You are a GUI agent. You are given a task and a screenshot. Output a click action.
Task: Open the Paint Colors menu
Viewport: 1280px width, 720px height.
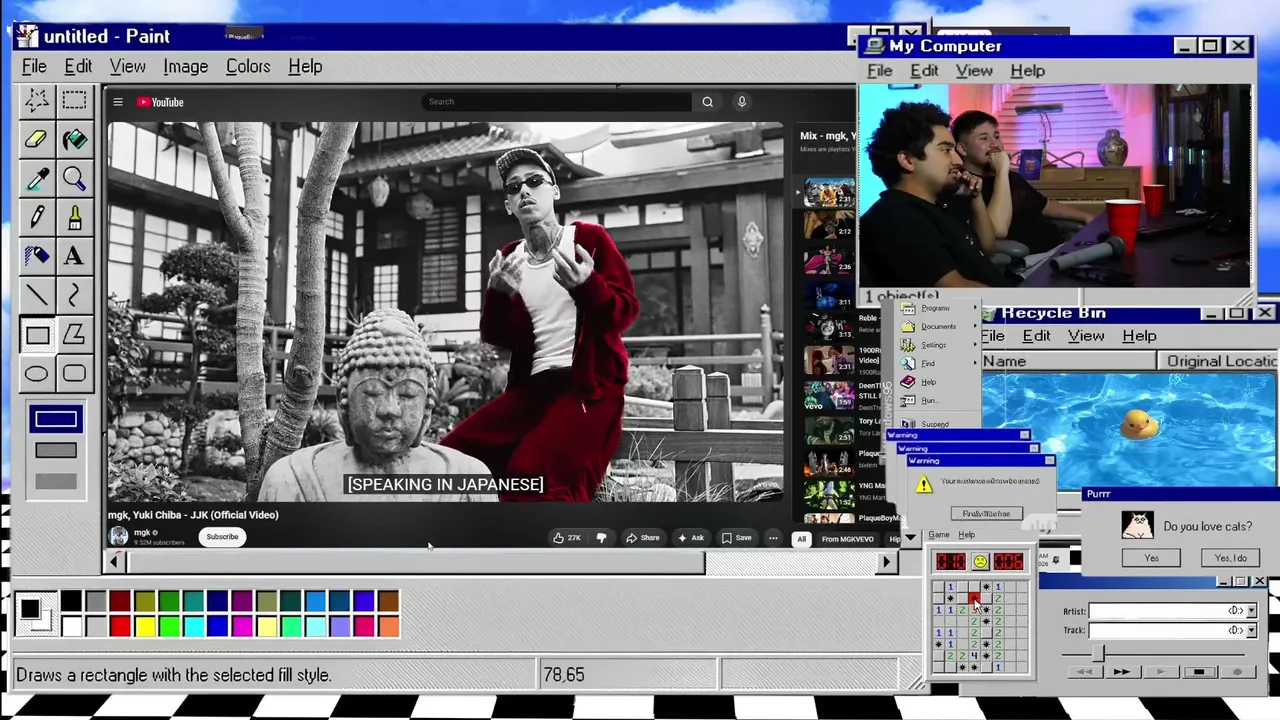tap(248, 67)
